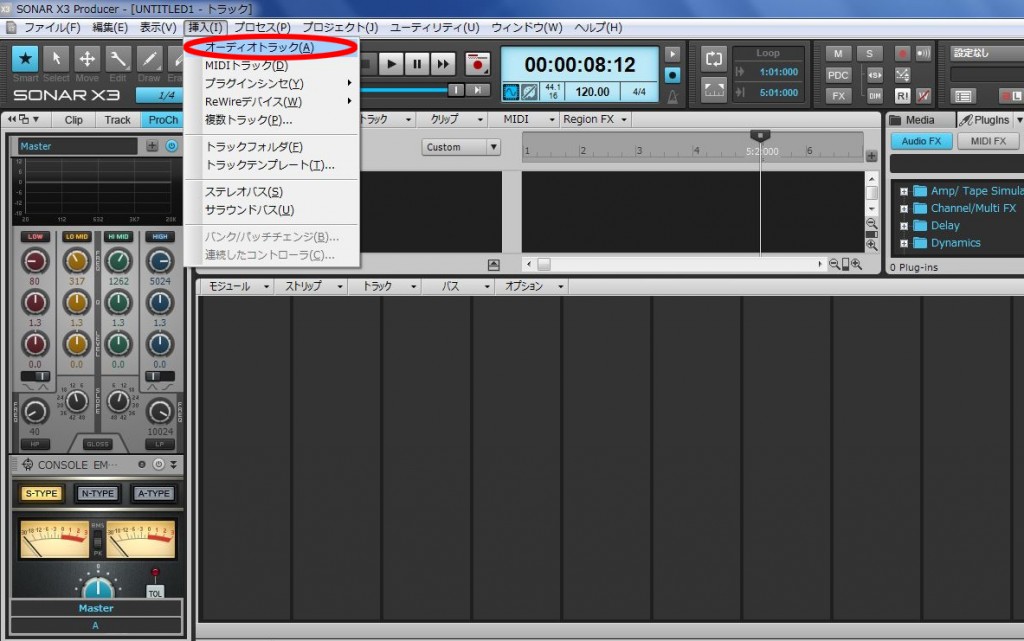Toggle global Mute with the M button

(x=839, y=54)
